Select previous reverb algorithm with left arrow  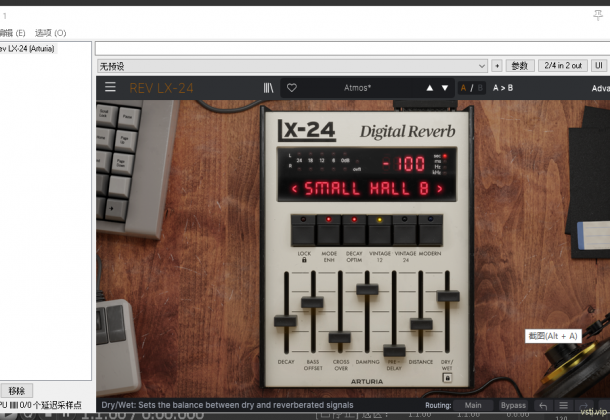pyautogui.click(x=295, y=188)
